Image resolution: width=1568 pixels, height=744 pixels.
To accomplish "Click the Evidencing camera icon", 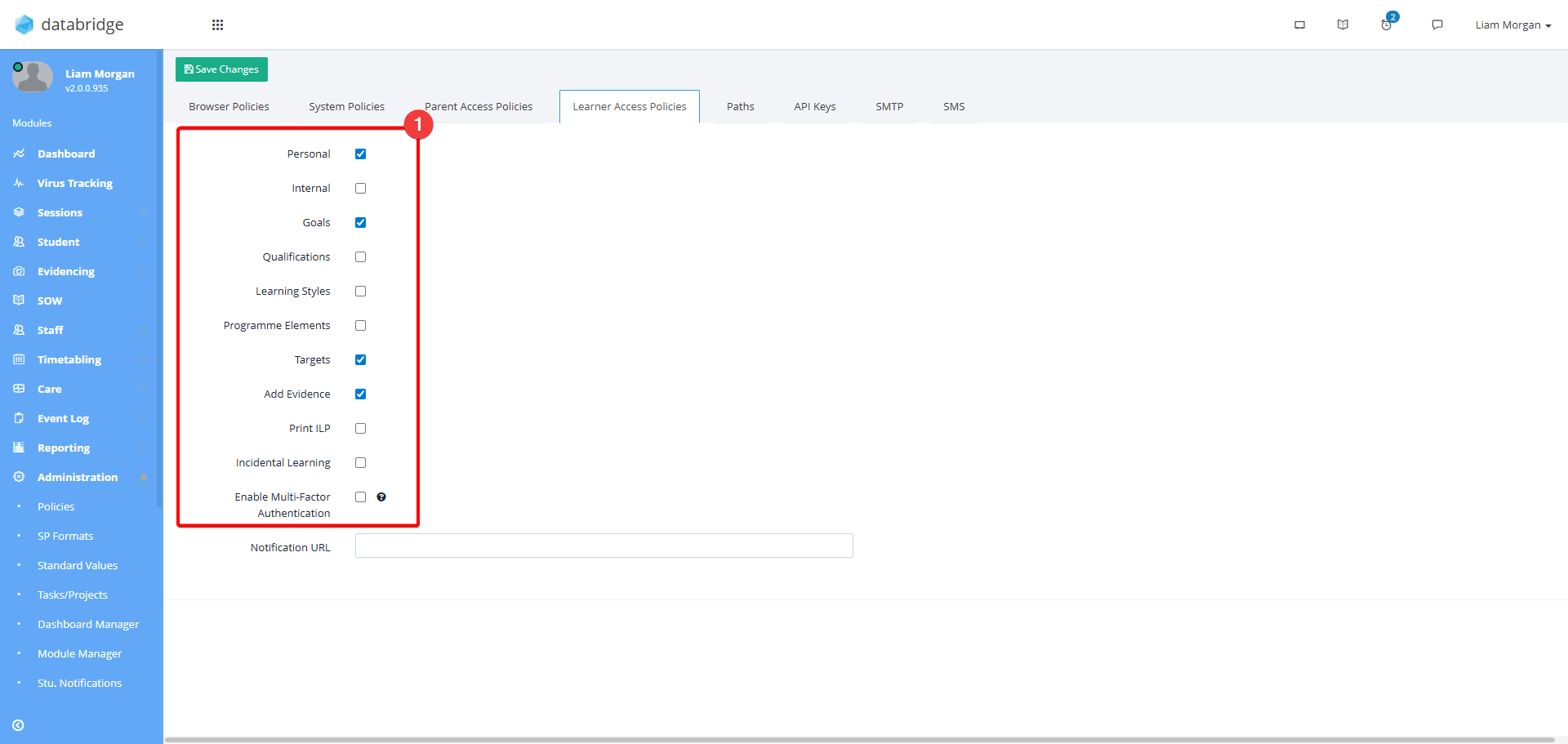I will 19,271.
